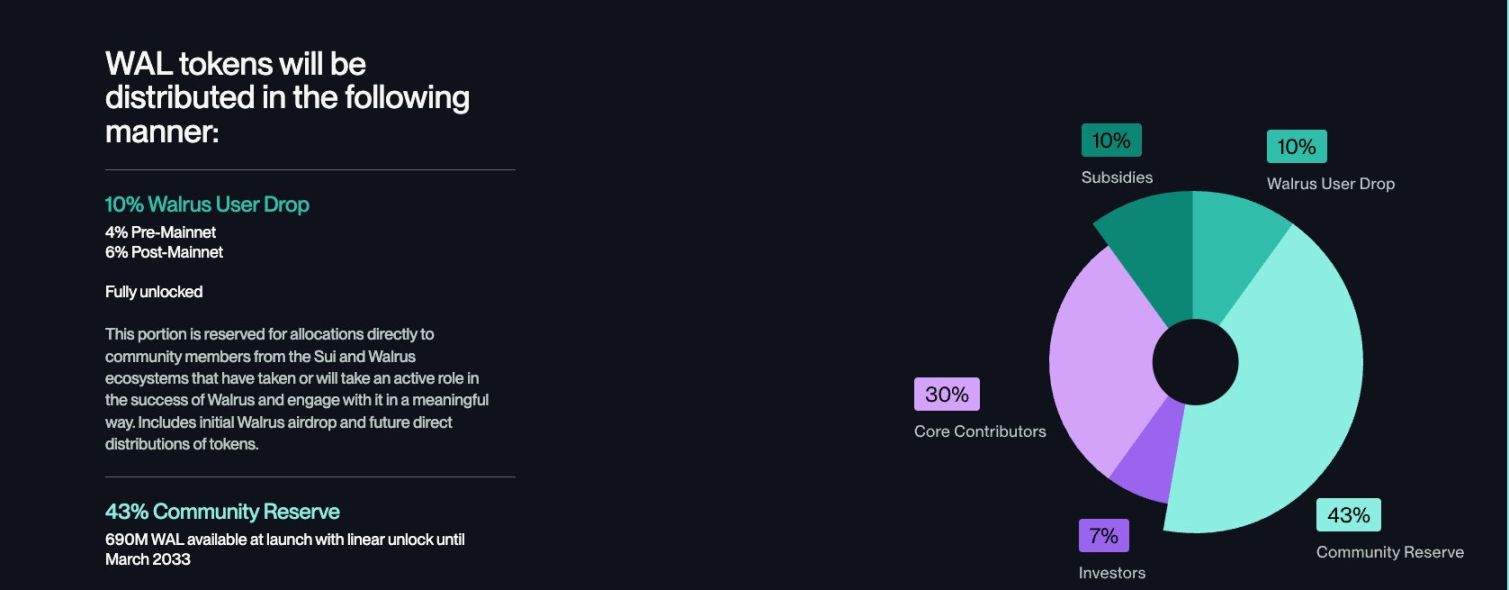Screen dimensions: 1509x590
Task: Click the 'Fully unlocked' text
Action: (x=154, y=292)
